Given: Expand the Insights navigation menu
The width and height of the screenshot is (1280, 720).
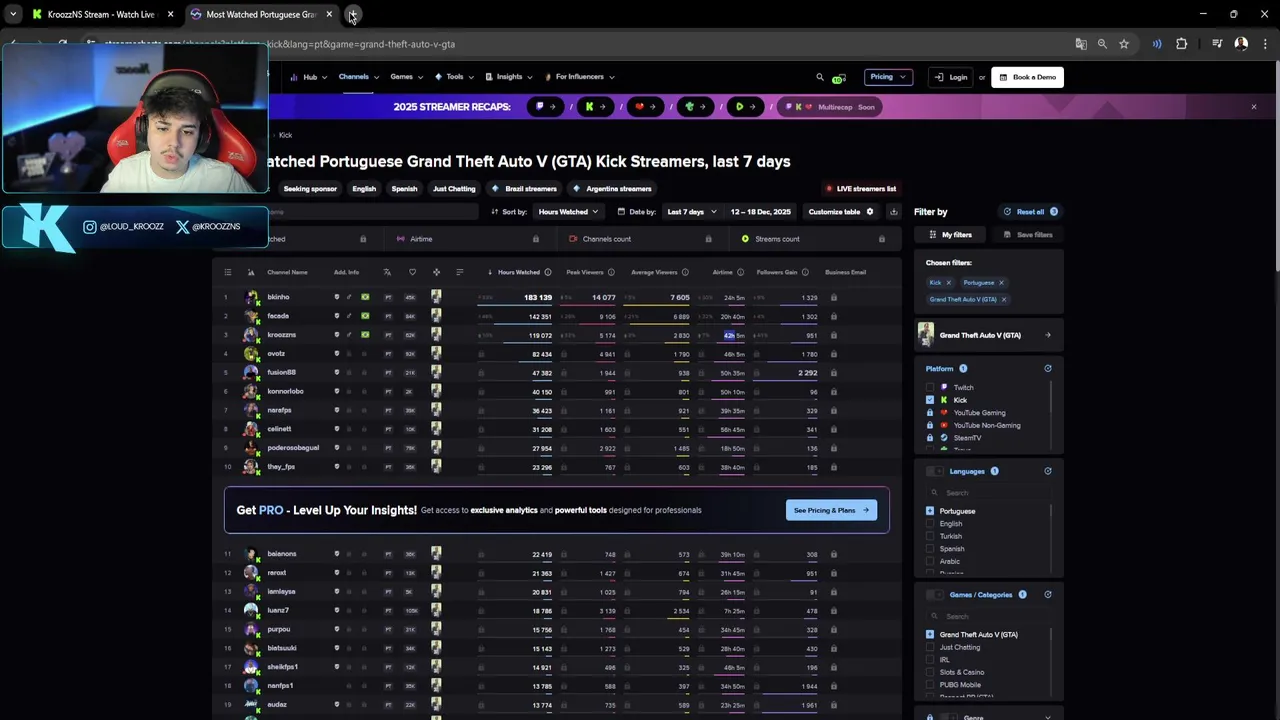Looking at the screenshot, I should 508,77.
